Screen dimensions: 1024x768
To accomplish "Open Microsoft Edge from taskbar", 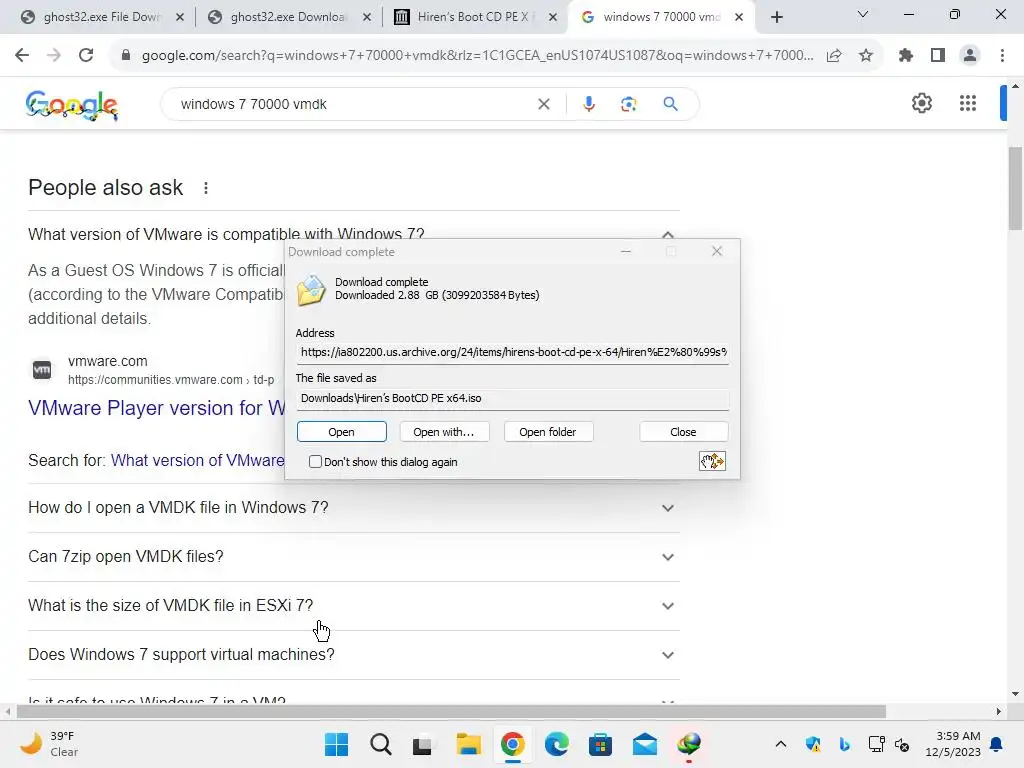I will 556,744.
